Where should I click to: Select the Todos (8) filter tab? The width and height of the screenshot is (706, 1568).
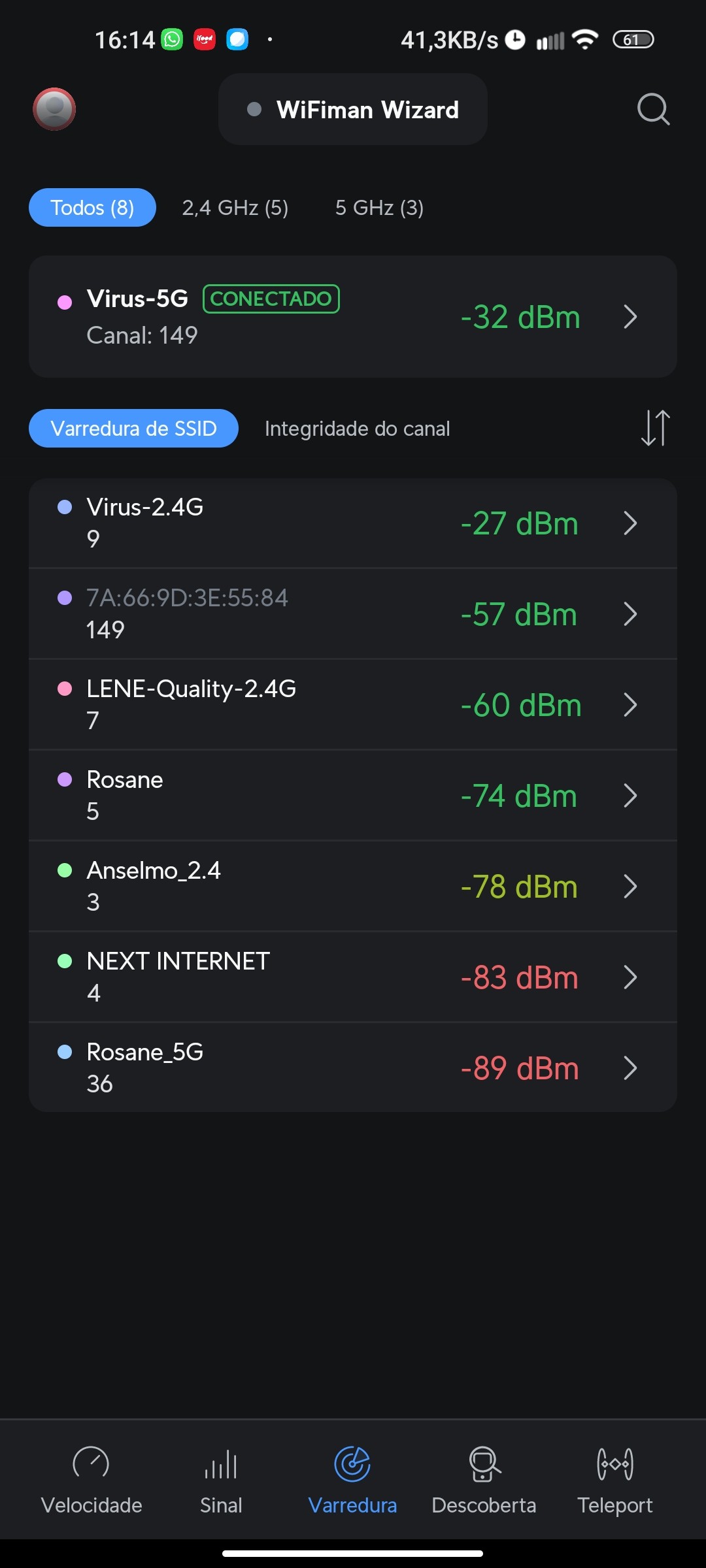point(92,208)
